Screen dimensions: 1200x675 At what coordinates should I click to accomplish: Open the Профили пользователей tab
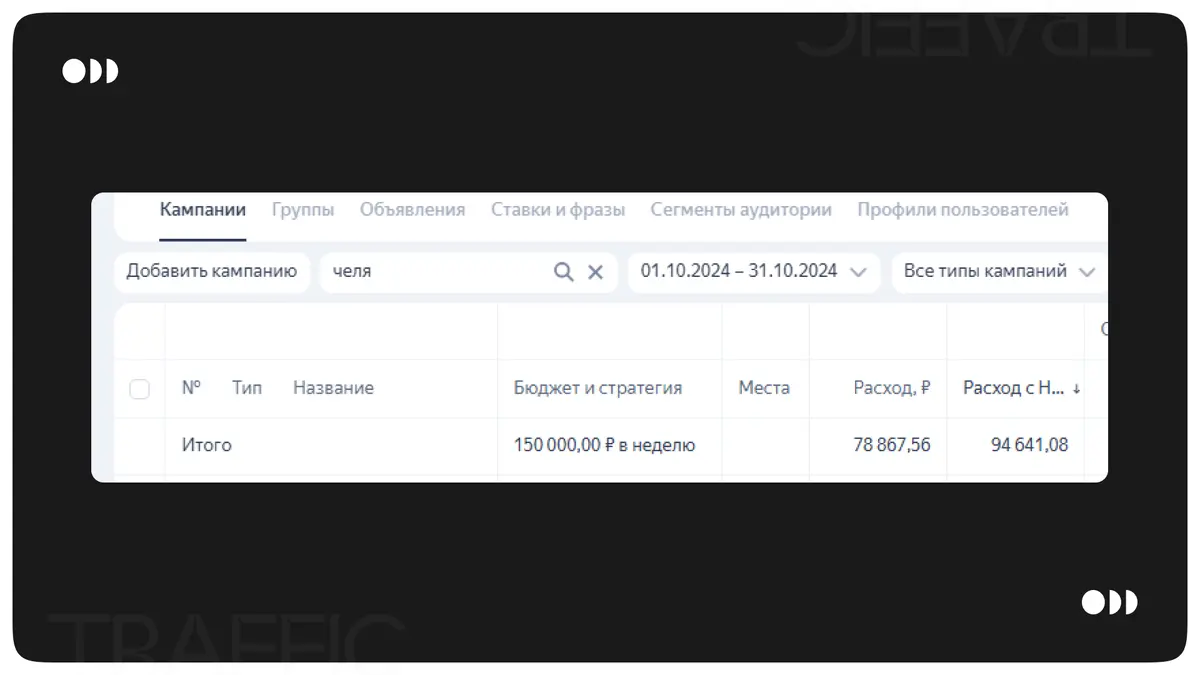(x=962, y=210)
